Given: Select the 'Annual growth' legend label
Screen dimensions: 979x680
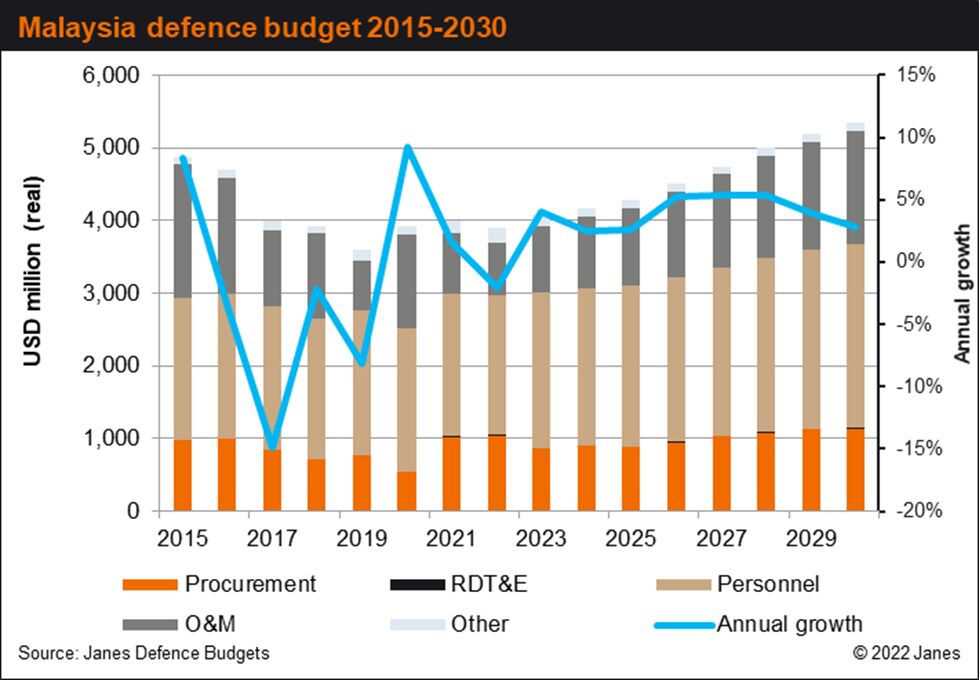Looking at the screenshot, I should click(x=789, y=624).
